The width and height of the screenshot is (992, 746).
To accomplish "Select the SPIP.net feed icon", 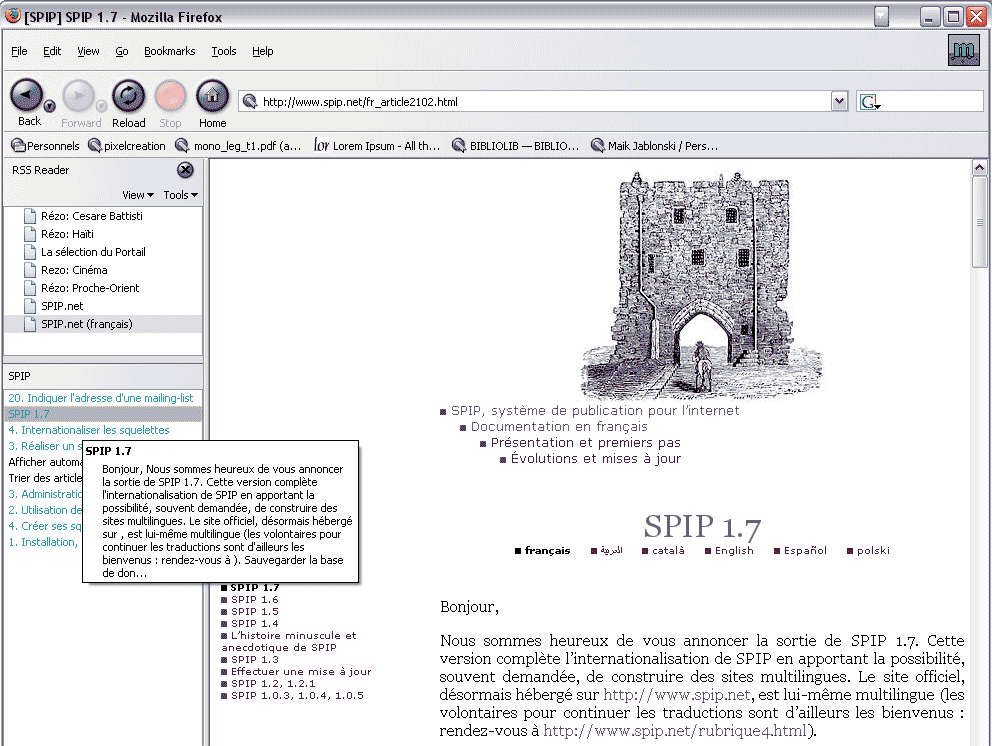I will coord(30,306).
